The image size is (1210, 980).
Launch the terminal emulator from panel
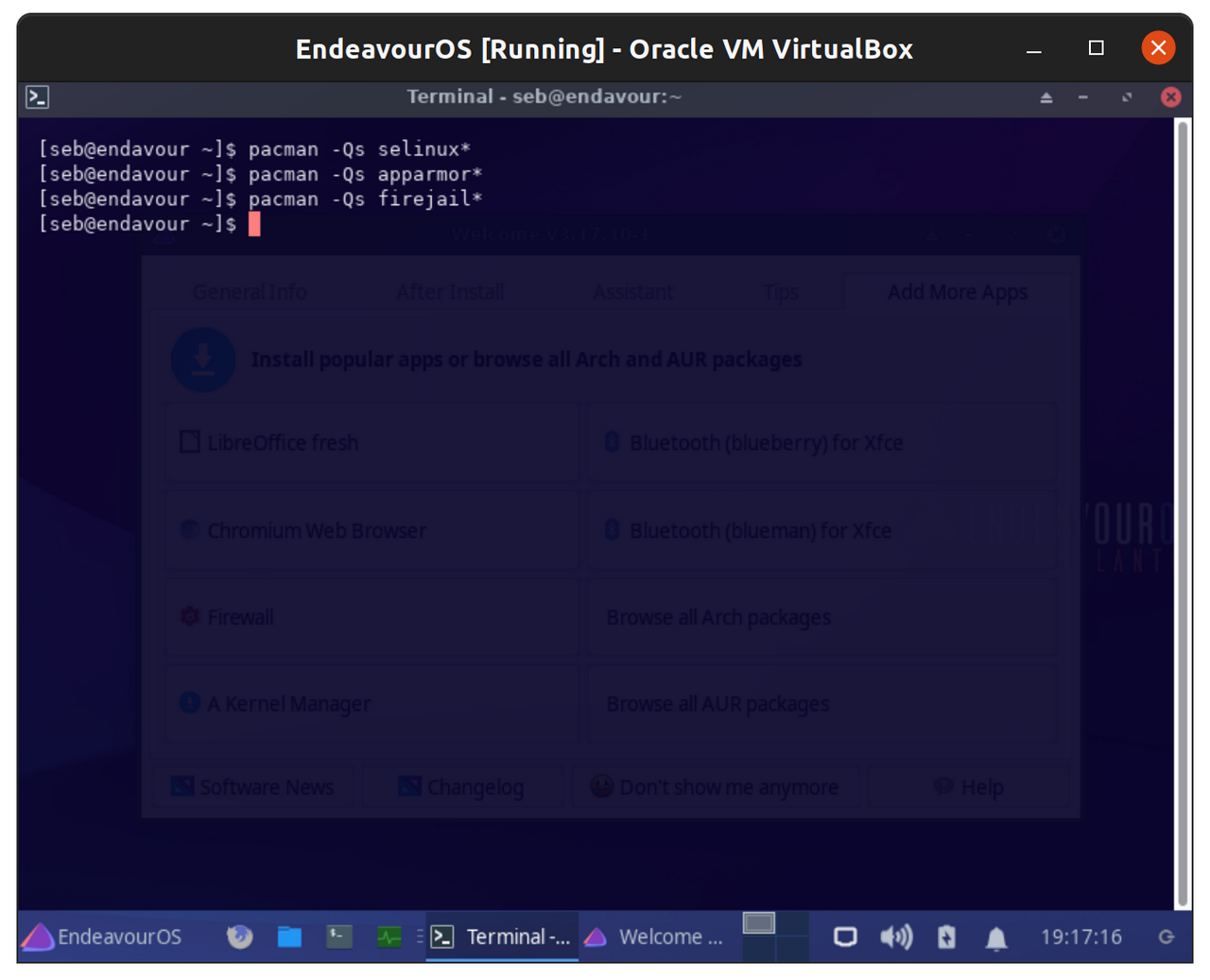coord(339,937)
